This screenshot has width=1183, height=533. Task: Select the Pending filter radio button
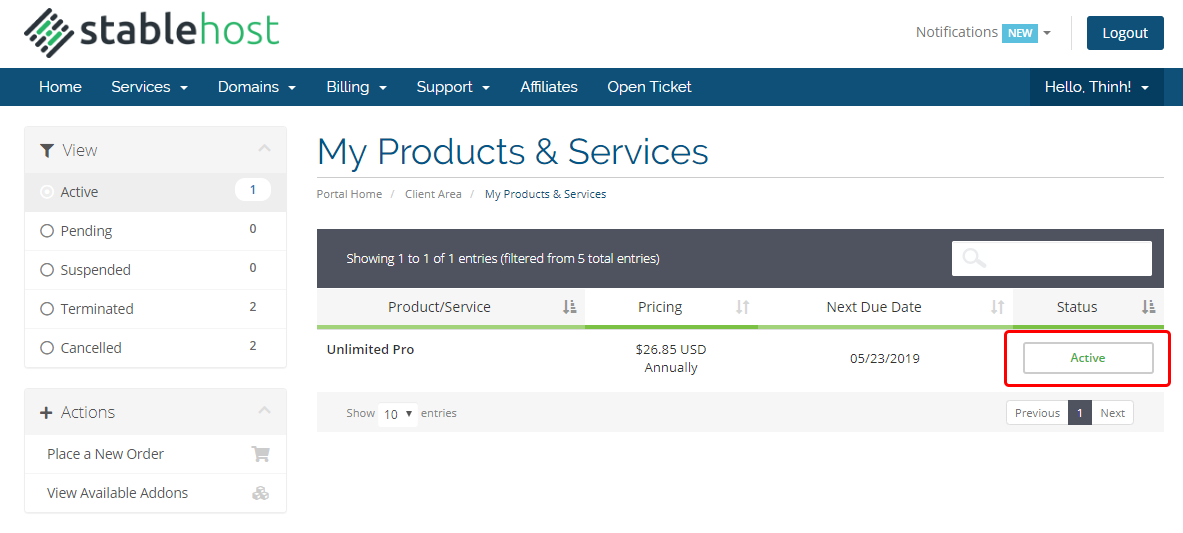tap(47, 231)
